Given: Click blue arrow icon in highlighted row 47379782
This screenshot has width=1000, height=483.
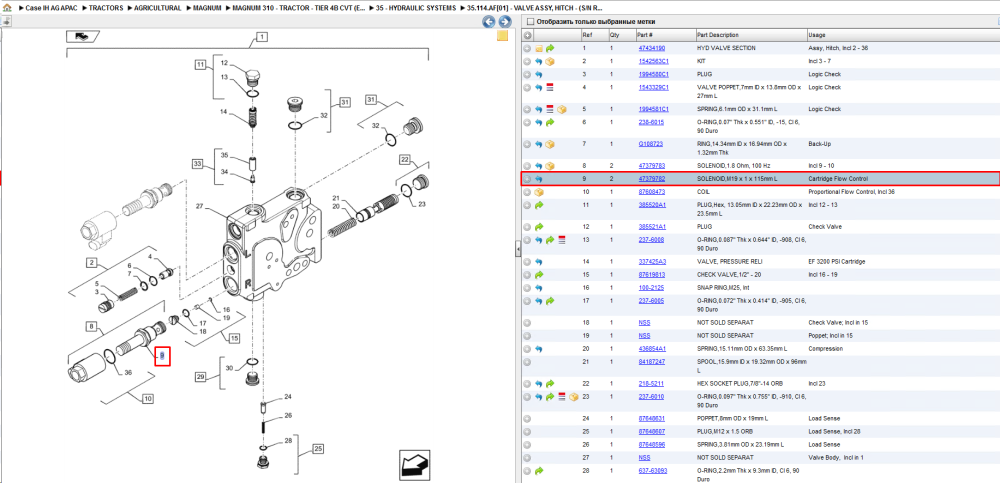Looking at the screenshot, I should pos(539,179).
